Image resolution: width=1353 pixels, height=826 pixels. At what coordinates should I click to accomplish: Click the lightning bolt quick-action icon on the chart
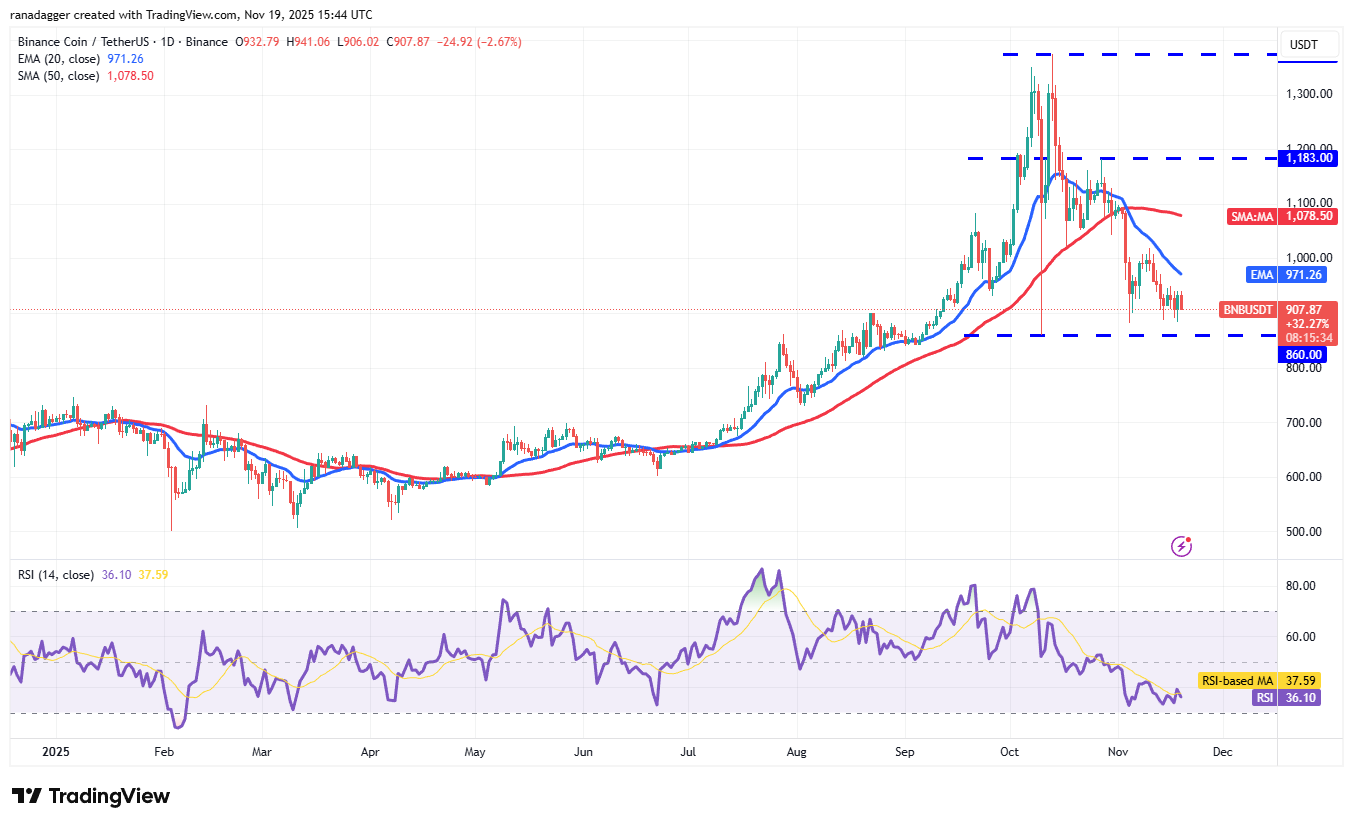click(x=1182, y=546)
